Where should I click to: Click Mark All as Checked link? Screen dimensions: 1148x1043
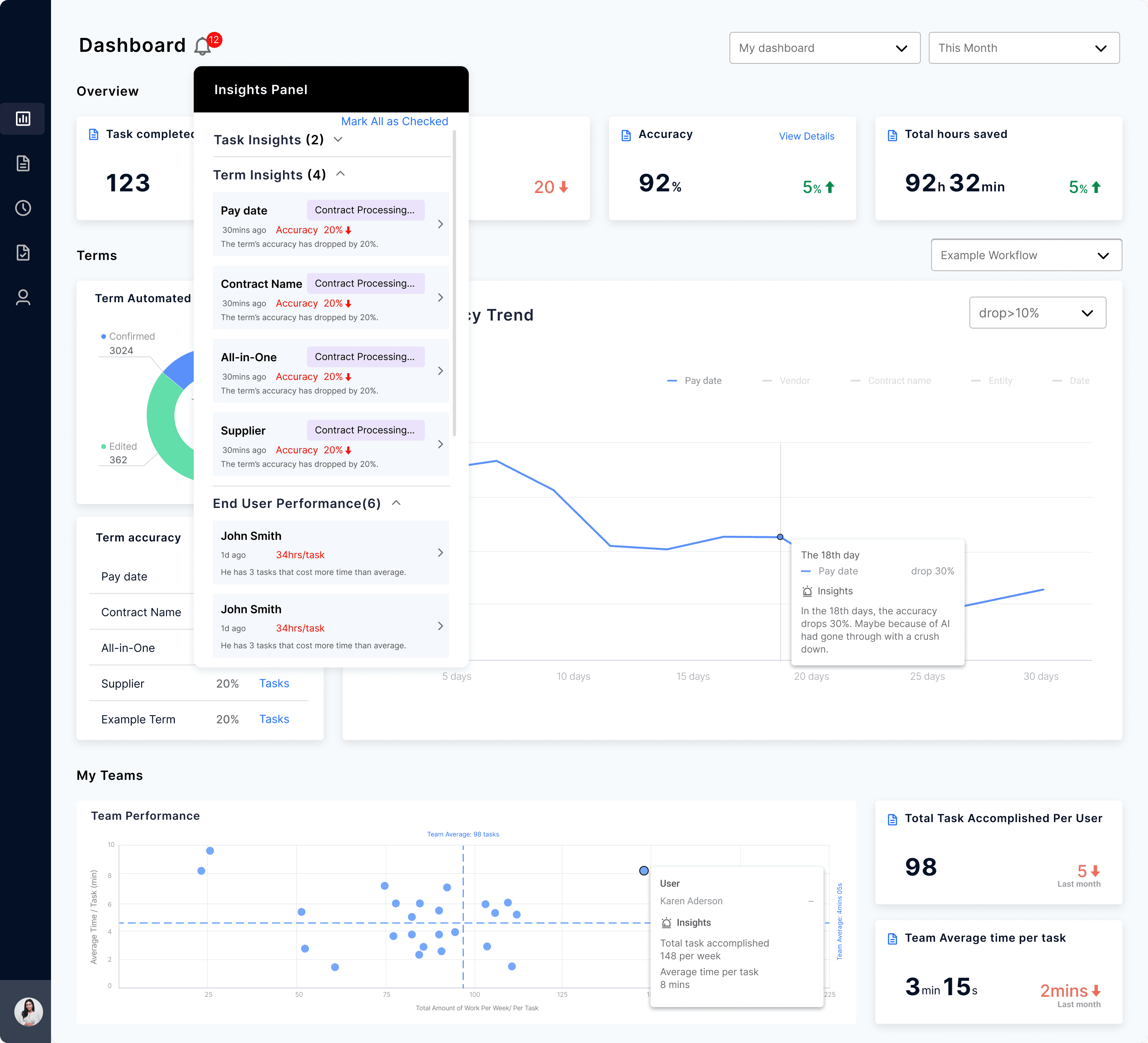point(394,121)
